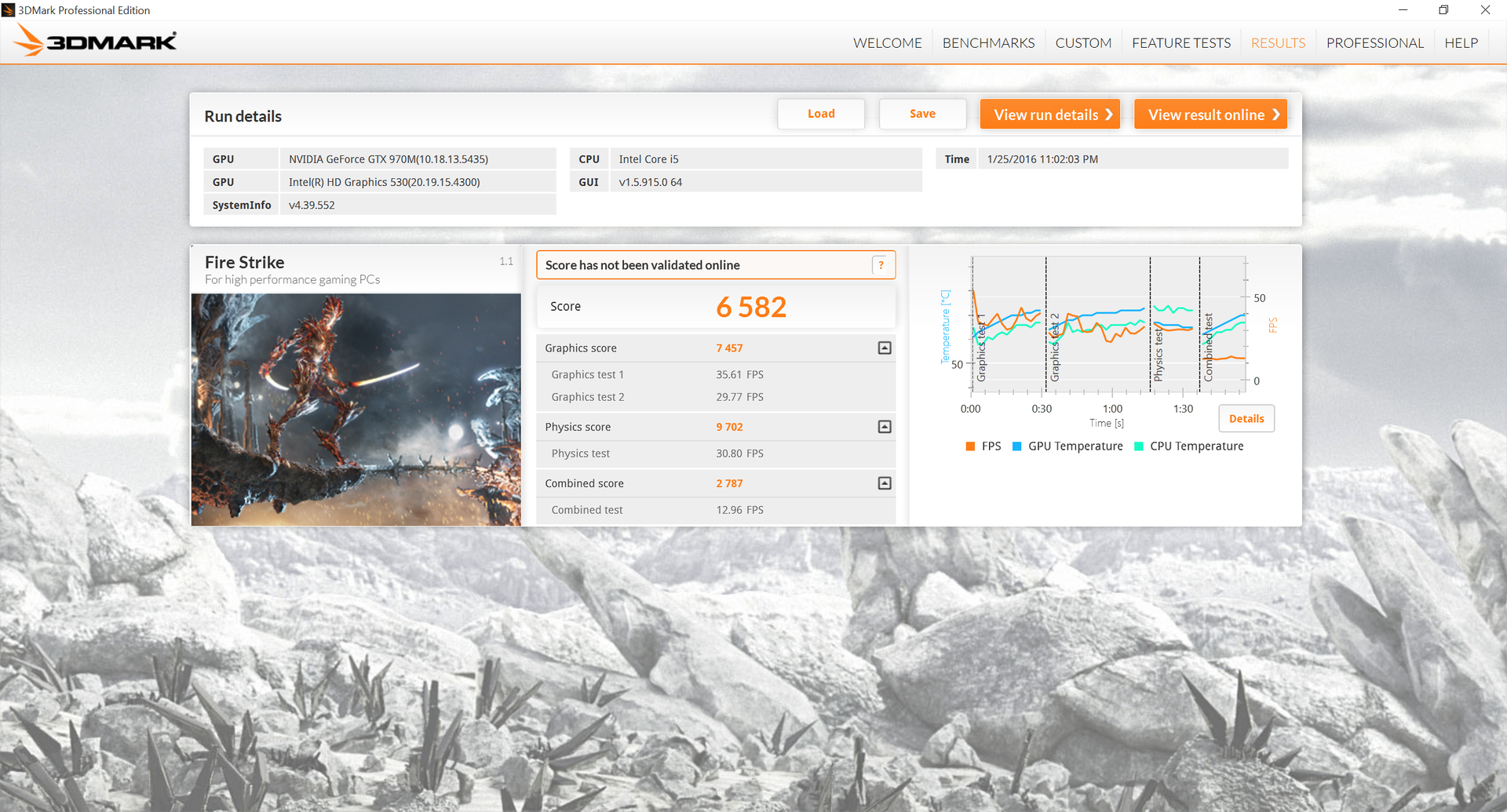Click the performance chart graph area
This screenshot has width=1507, height=812.
click(x=1108, y=324)
